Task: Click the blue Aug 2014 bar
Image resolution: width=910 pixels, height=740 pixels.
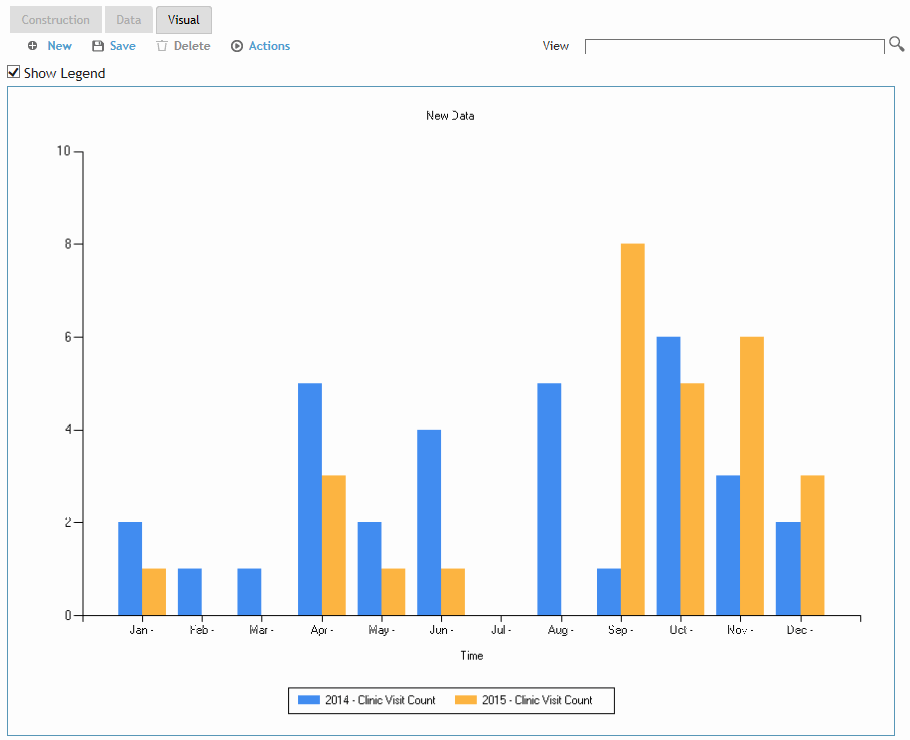Action: click(549, 499)
